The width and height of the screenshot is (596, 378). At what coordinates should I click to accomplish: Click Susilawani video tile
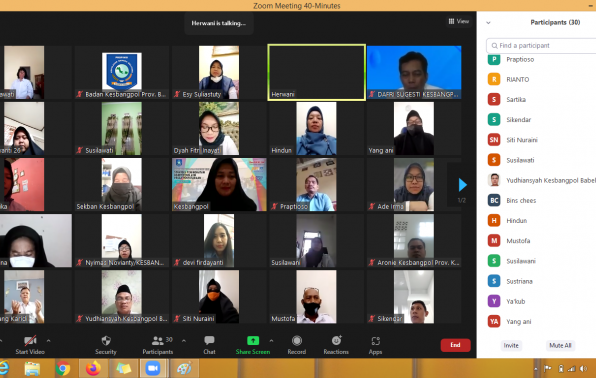pyautogui.click(x=316, y=240)
